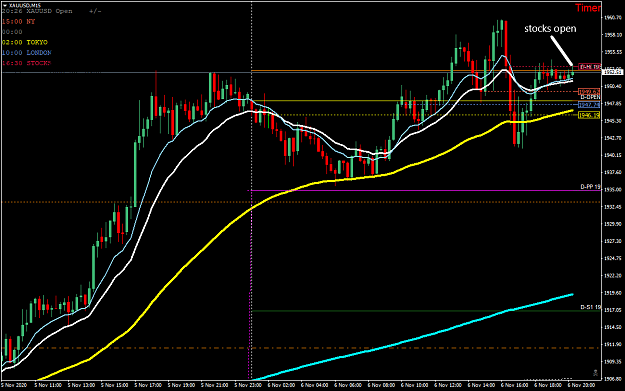Select the '6 Nov 04:00' time label
The height and width of the screenshot is (391, 625).
pos(314,385)
